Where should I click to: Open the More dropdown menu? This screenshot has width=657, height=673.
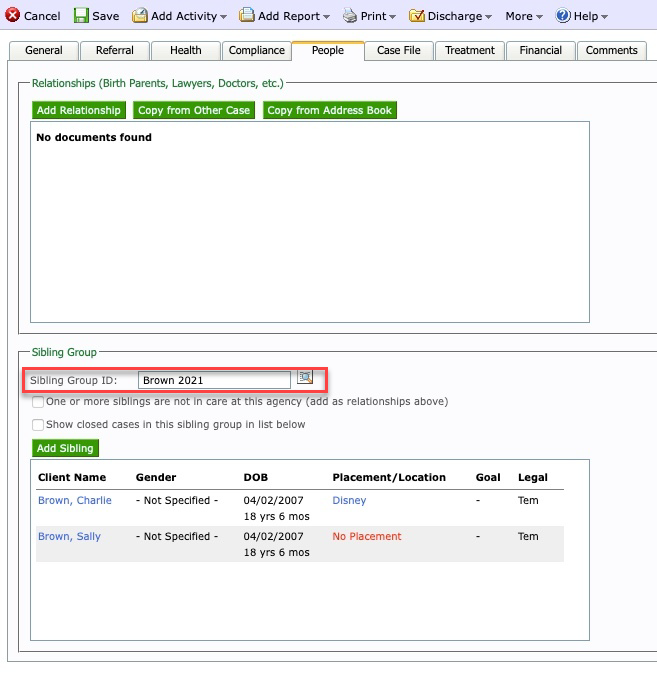[x=524, y=16]
